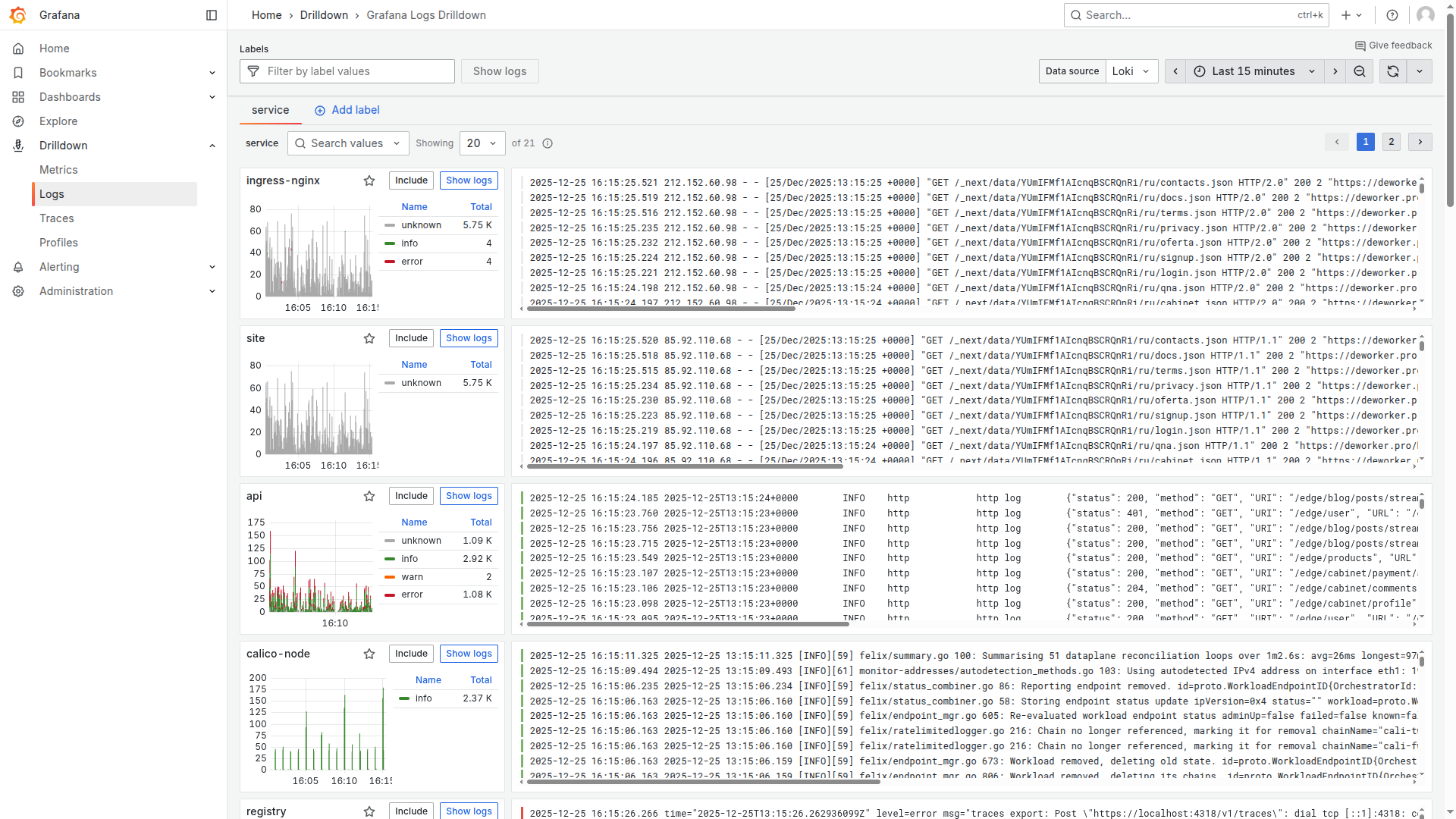Open the user avatar profile icon
Viewport: 1456px width, 819px height.
pos(1425,15)
